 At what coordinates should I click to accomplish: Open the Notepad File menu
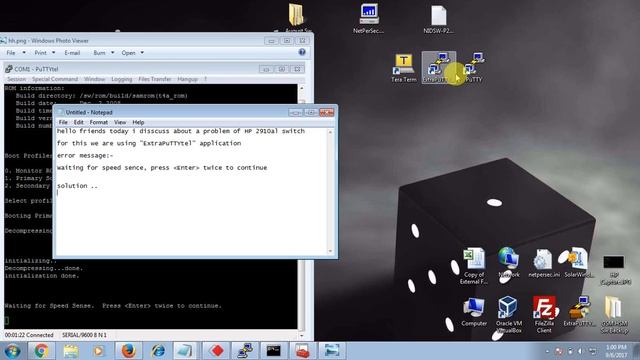pos(63,122)
